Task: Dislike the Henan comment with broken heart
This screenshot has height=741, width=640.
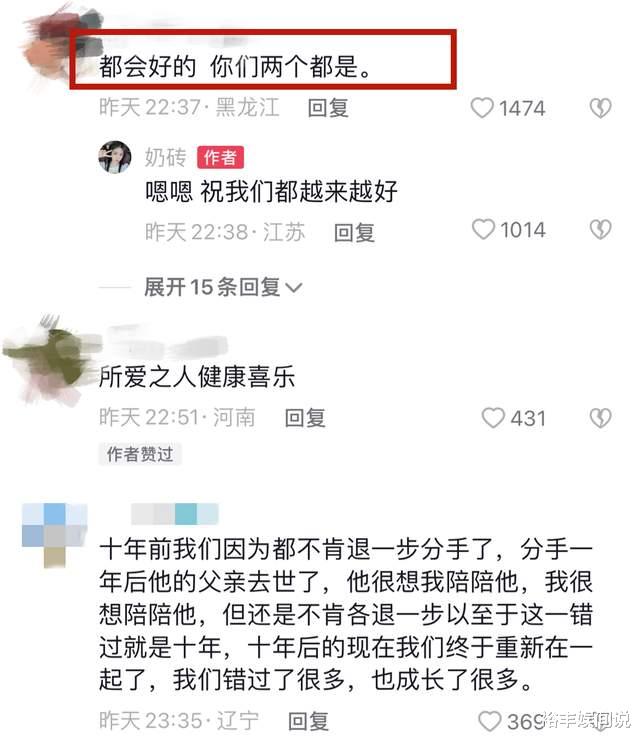Action: pyautogui.click(x=600, y=418)
